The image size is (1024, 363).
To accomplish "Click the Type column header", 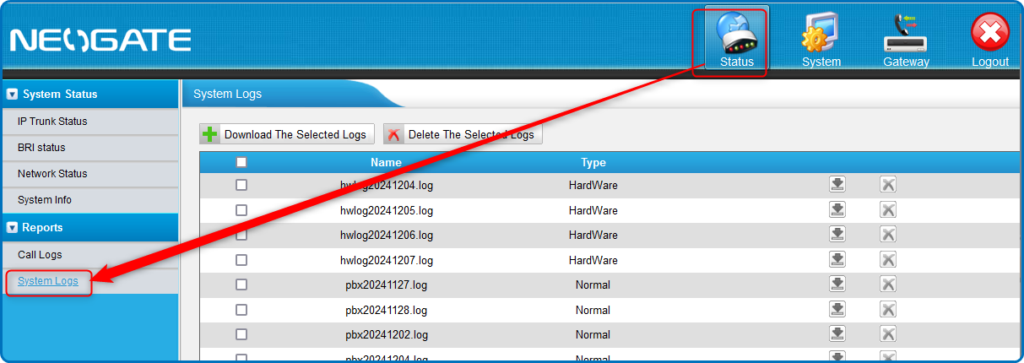I will click(x=593, y=163).
